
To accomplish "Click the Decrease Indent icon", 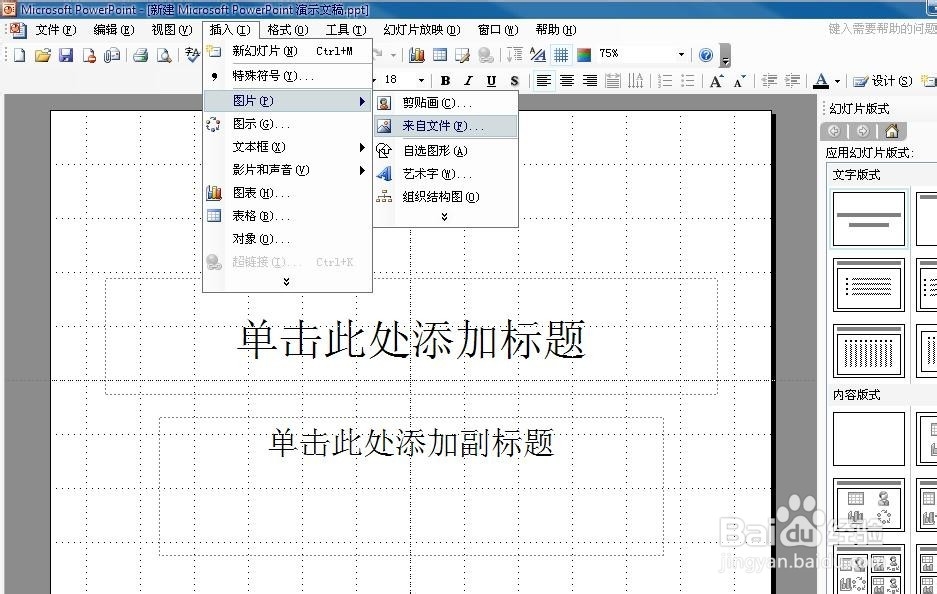I will tap(769, 81).
